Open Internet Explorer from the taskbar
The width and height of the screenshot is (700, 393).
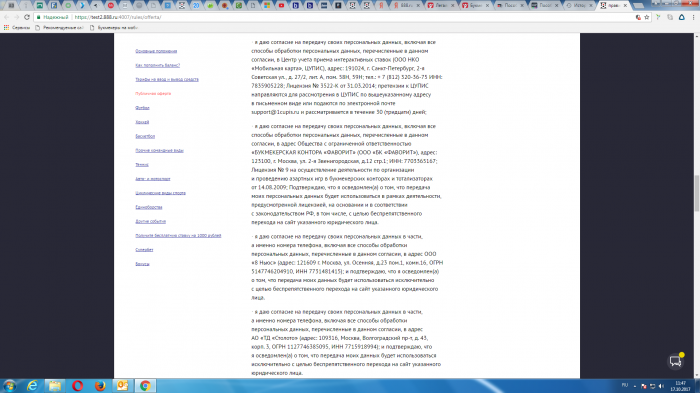tap(32, 385)
